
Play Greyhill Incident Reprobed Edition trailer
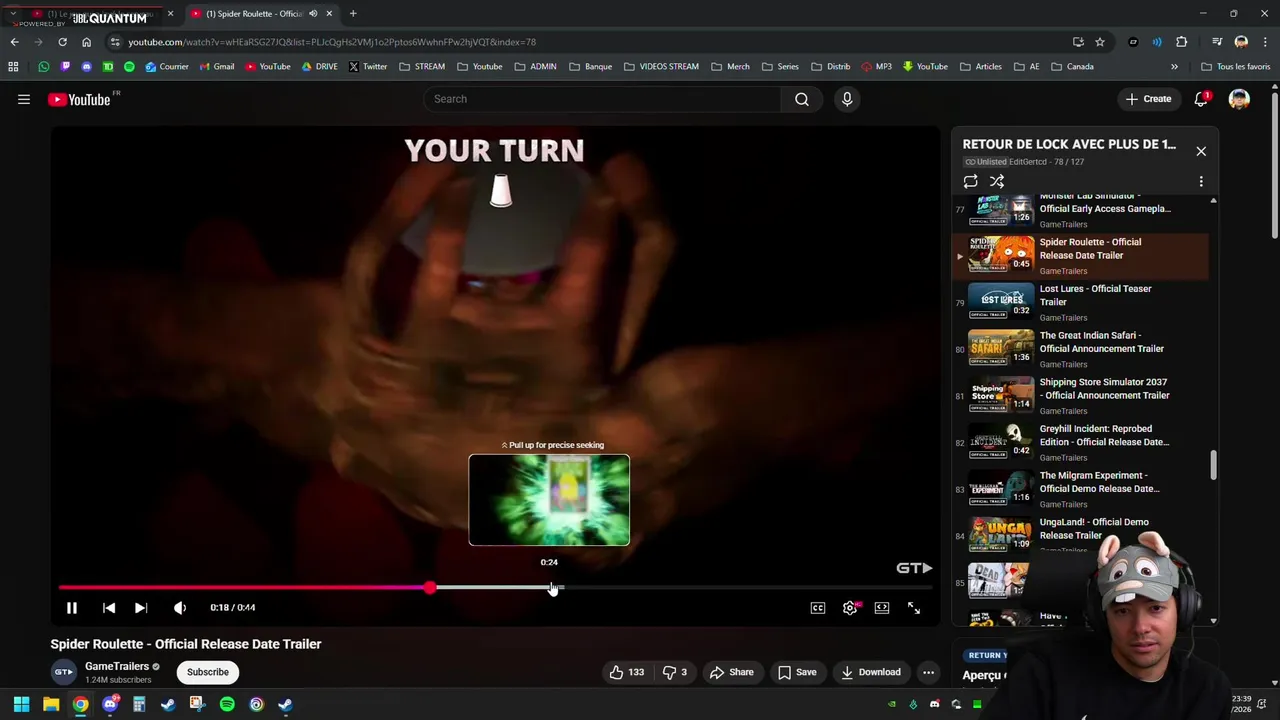point(1080,442)
